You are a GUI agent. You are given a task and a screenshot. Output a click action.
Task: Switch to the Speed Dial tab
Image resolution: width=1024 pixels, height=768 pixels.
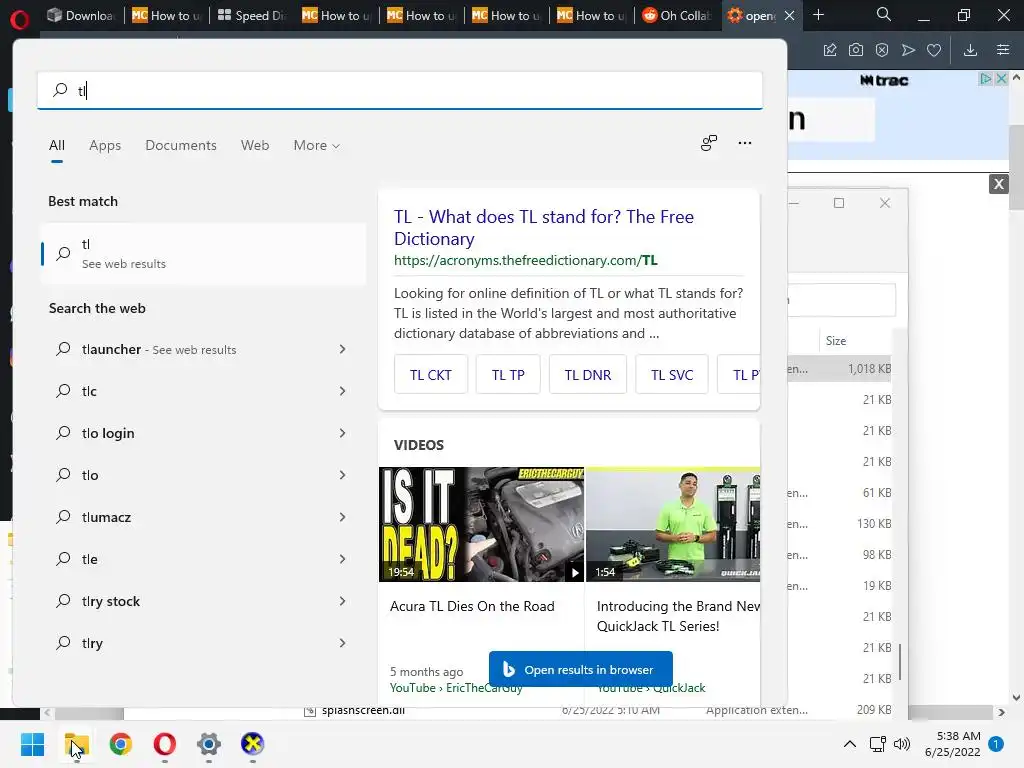251,16
